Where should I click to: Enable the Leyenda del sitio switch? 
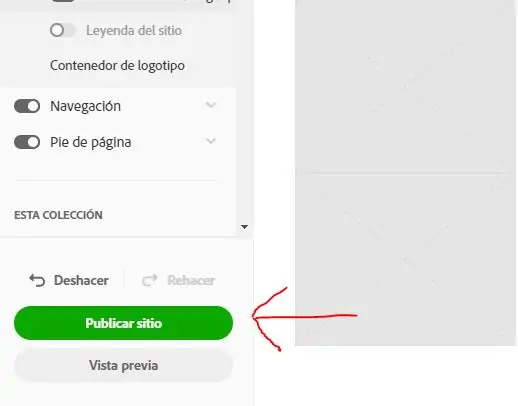pyautogui.click(x=62, y=30)
